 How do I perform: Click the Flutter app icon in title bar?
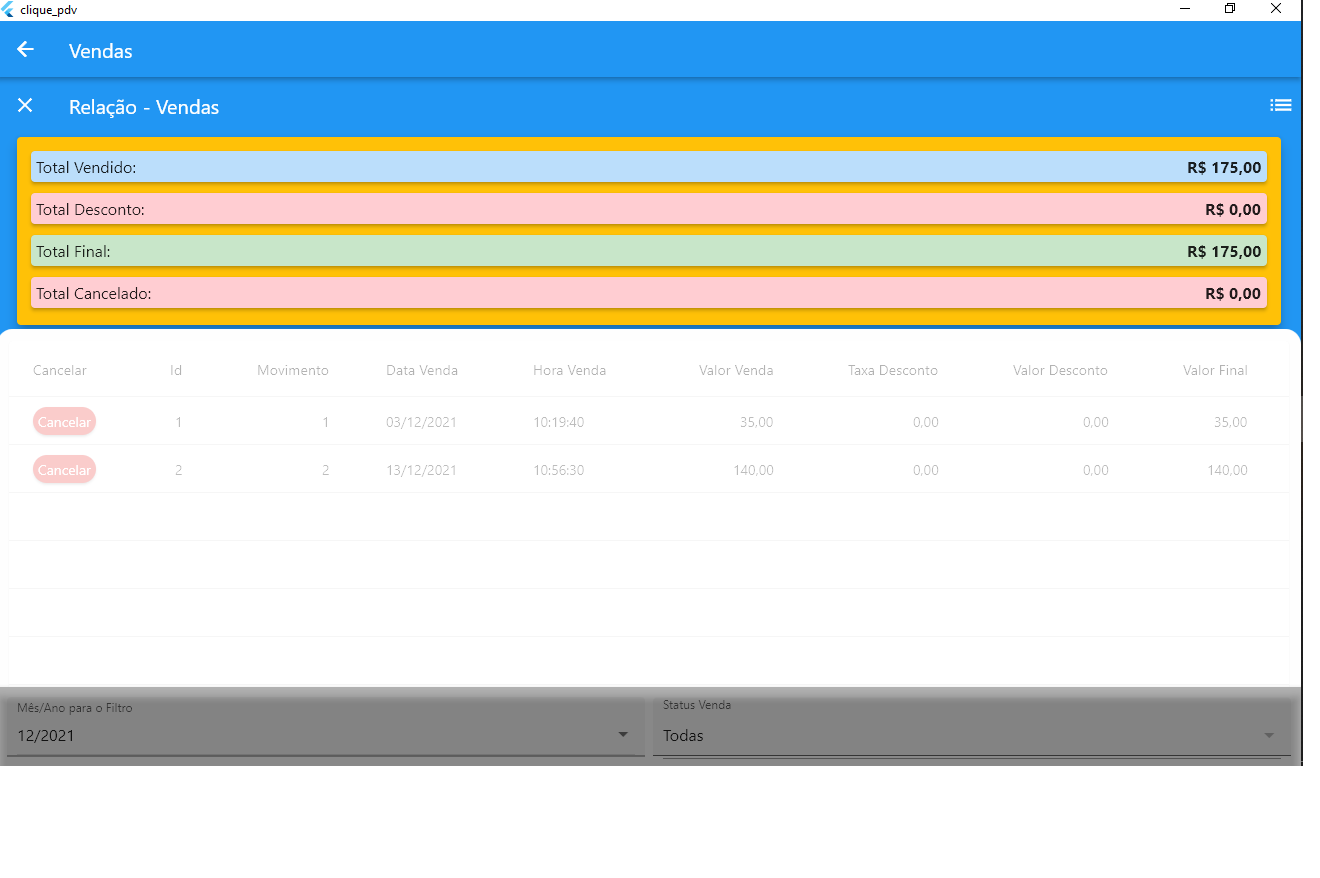click(9, 9)
